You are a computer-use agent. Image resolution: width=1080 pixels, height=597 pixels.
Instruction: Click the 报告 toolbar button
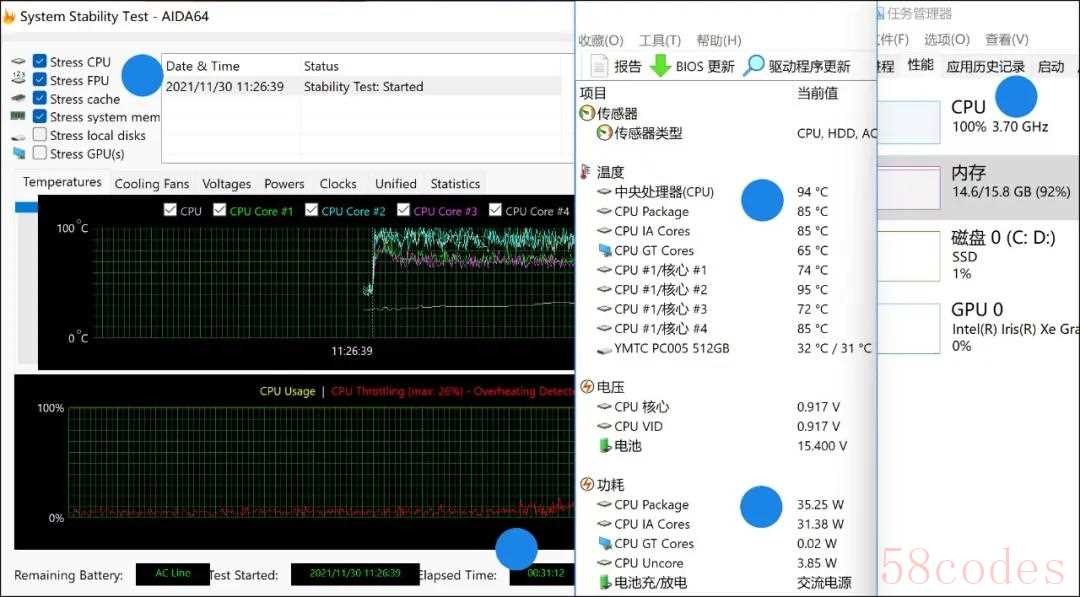616,66
